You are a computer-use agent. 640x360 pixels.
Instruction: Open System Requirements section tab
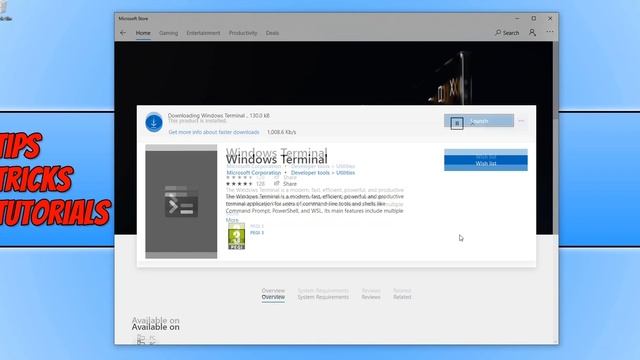[x=323, y=297]
